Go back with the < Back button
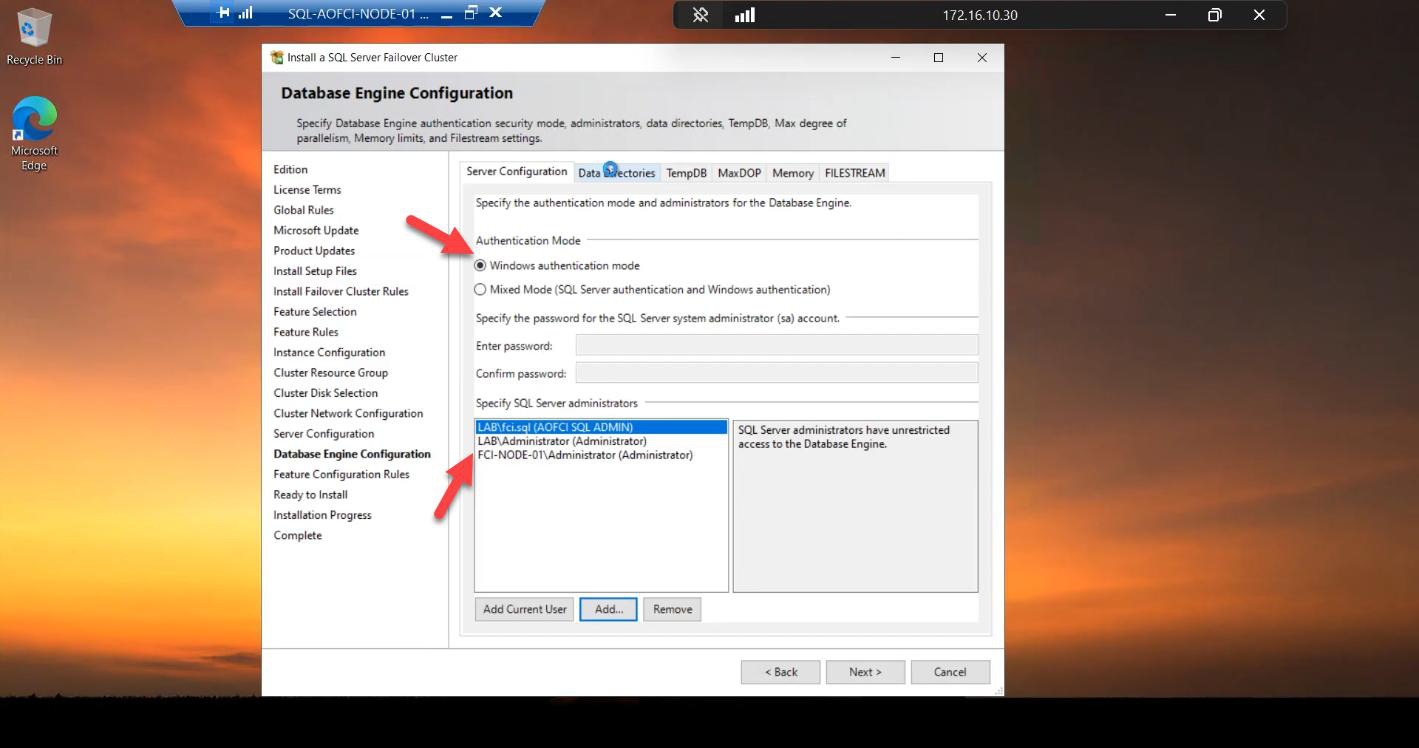 coord(780,672)
